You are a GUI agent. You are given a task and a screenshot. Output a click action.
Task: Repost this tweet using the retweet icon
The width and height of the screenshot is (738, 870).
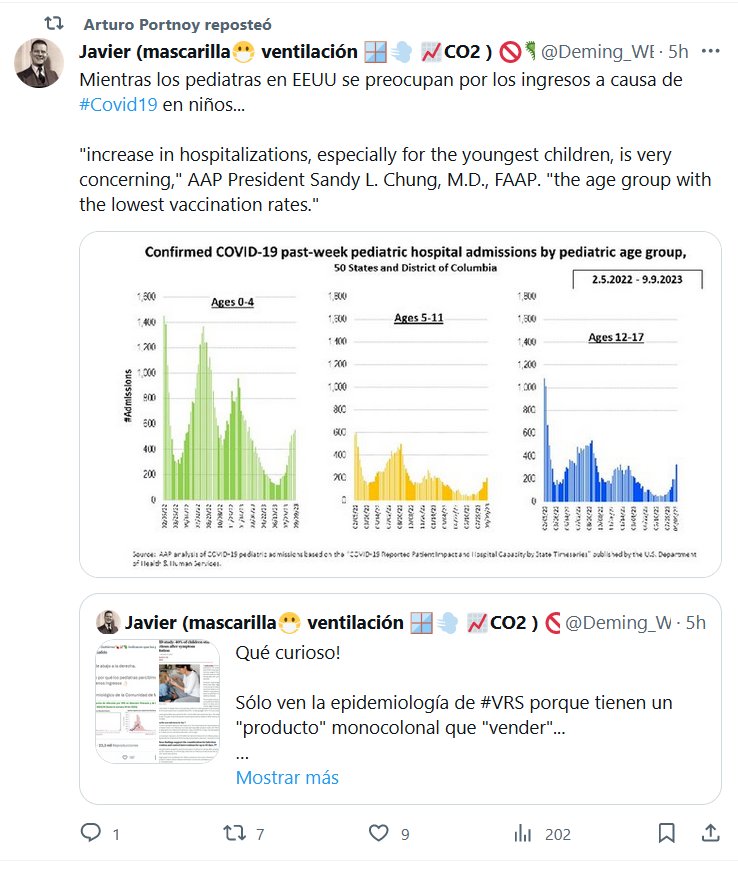233,833
